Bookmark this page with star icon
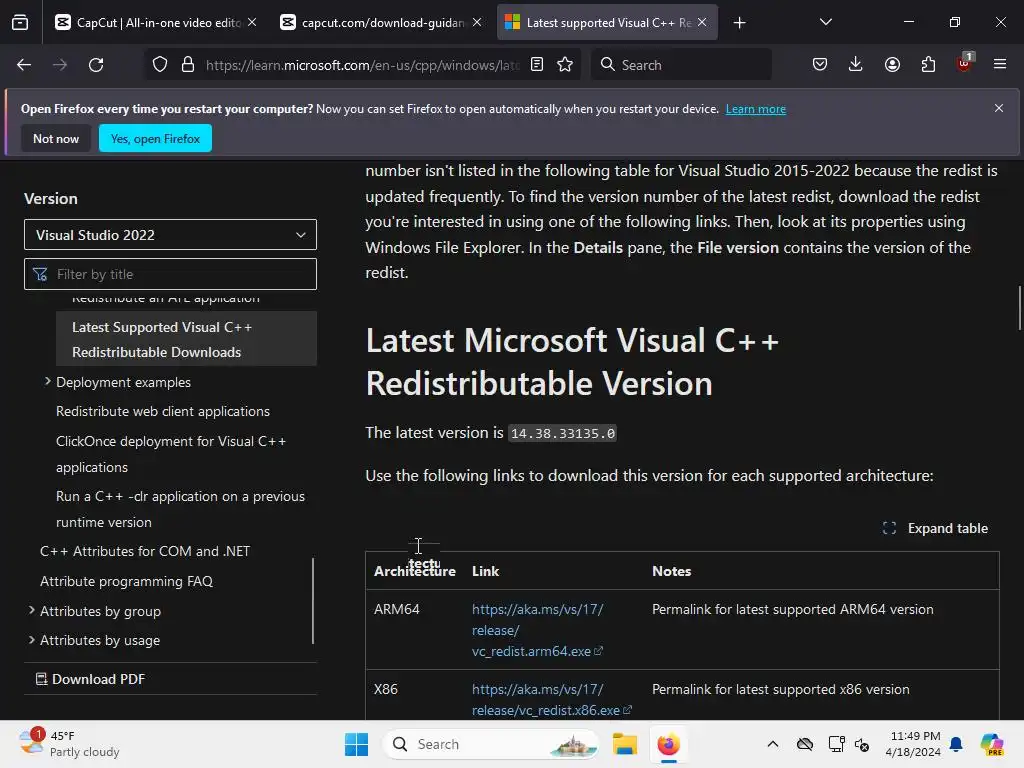The width and height of the screenshot is (1024, 768). click(565, 65)
